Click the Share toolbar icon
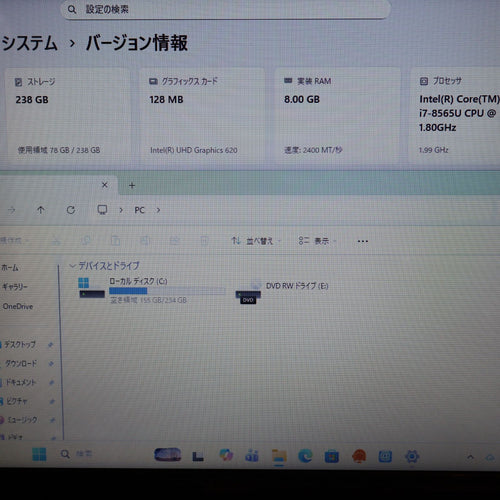 pyautogui.click(x=175, y=240)
